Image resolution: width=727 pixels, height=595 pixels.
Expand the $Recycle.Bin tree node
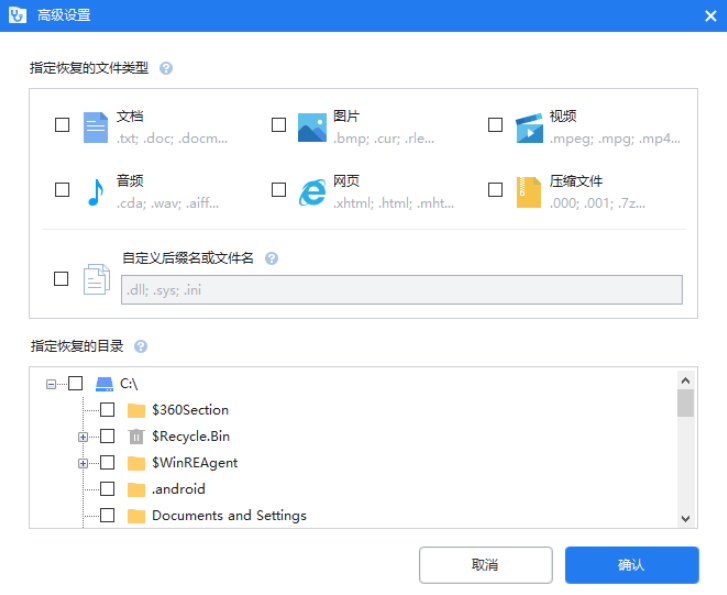point(83,437)
